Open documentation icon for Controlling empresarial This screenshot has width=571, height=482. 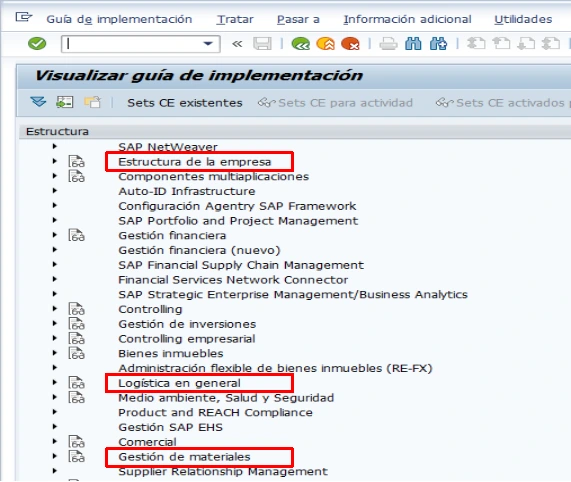coord(76,338)
